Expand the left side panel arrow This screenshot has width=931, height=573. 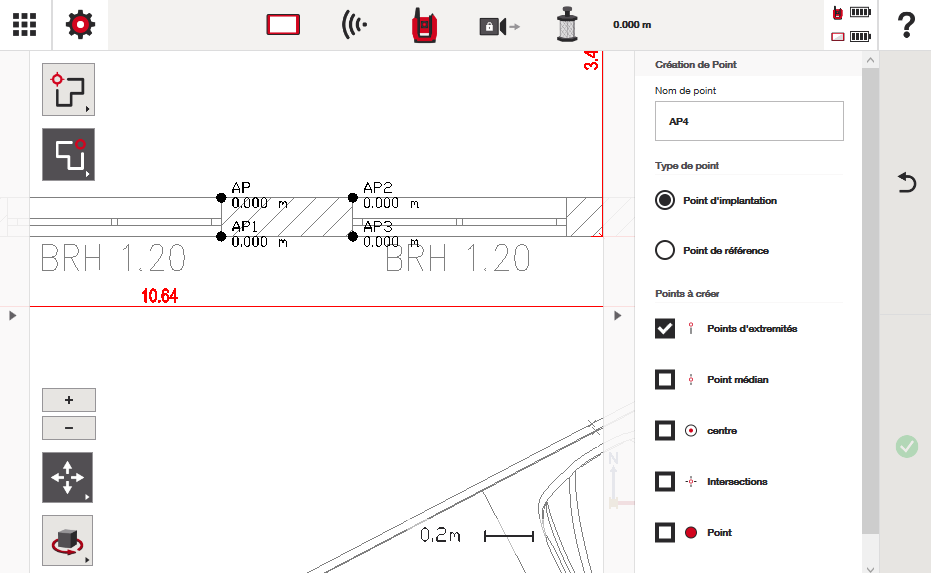pyautogui.click(x=13, y=316)
